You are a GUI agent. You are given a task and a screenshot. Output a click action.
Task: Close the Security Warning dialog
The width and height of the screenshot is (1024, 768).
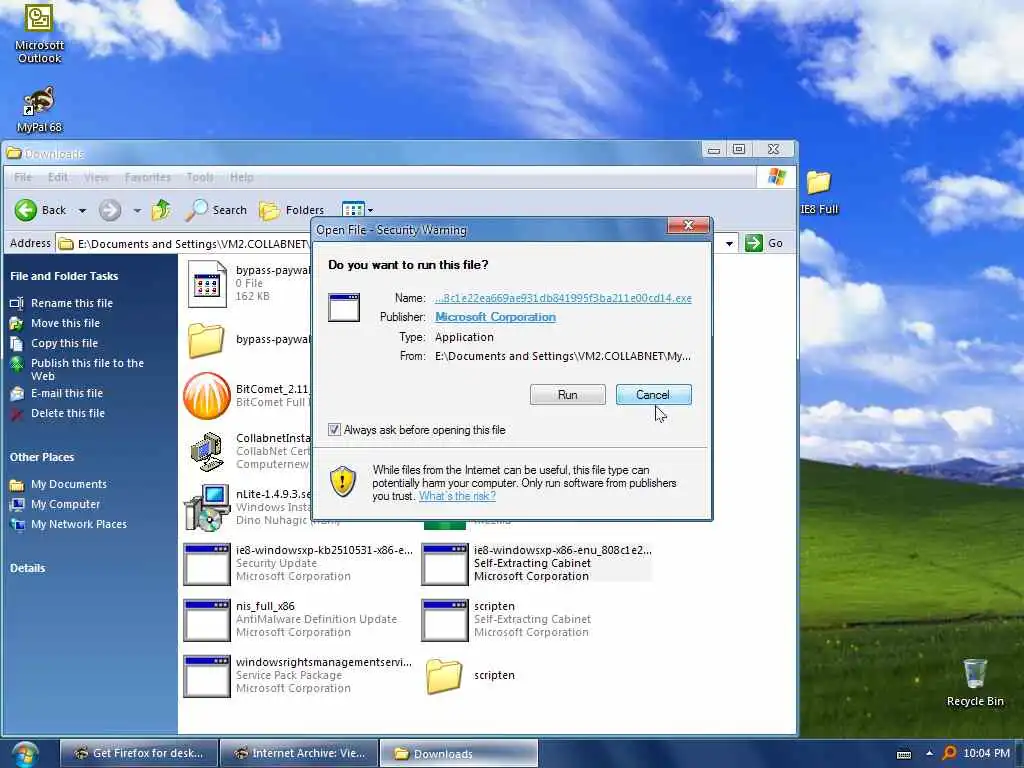point(688,225)
